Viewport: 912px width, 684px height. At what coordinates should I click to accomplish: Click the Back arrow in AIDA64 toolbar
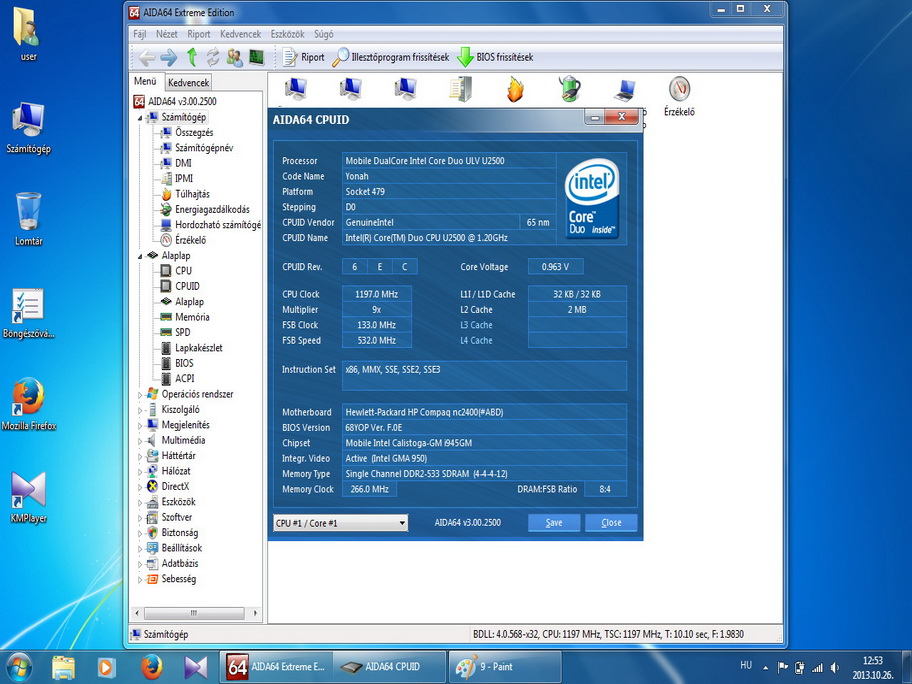(147, 57)
